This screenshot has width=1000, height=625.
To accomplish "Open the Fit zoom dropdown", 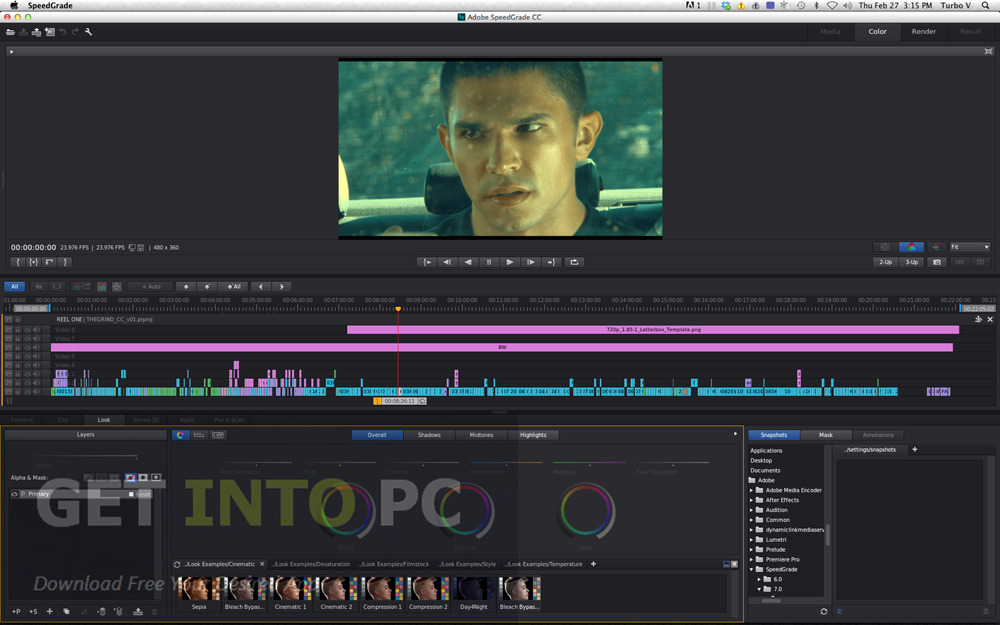I will (x=967, y=247).
